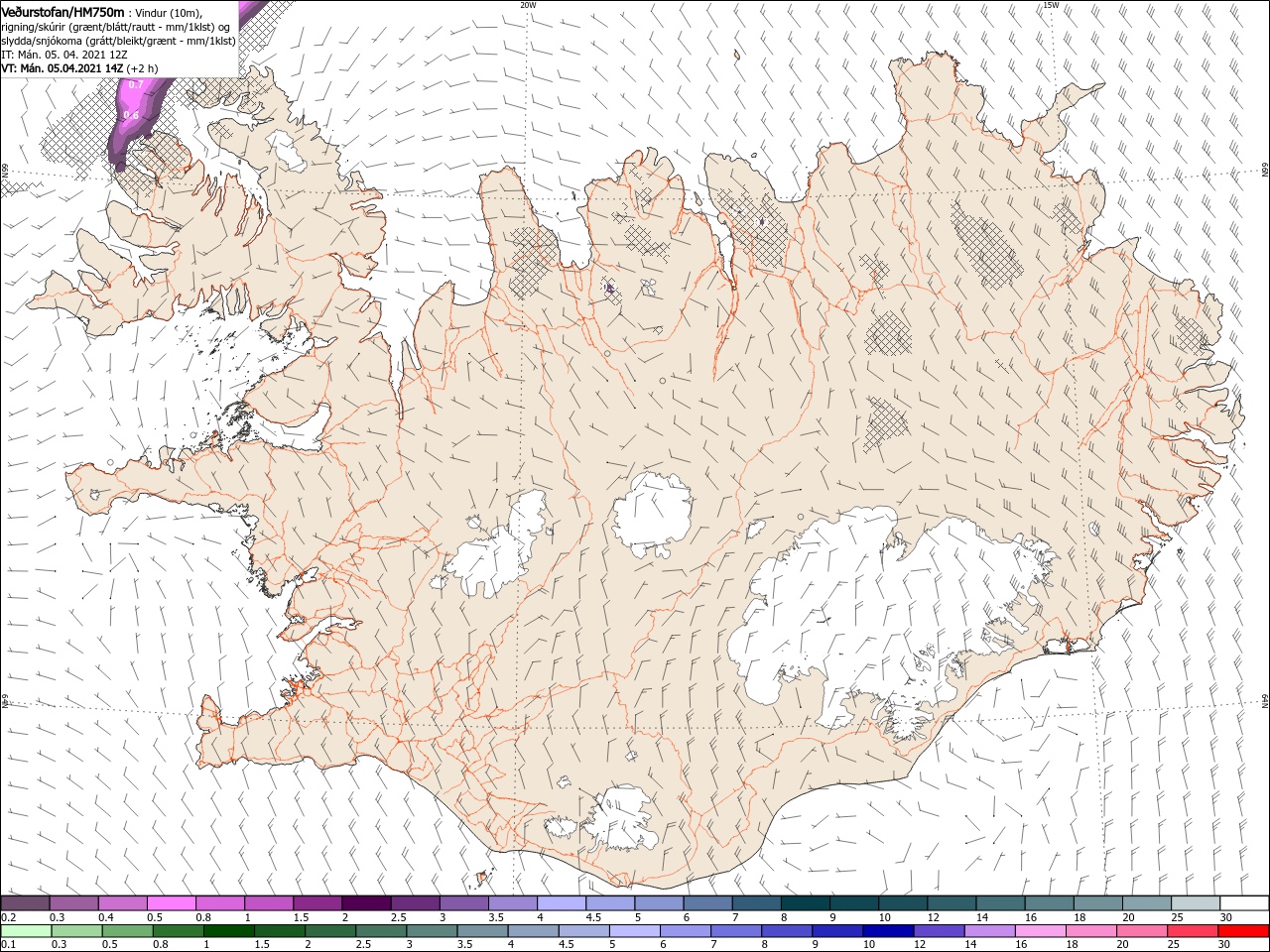This screenshot has height=952, width=1270.
Task: Click the bright pink swatch labeled 0.5
Action: point(171,903)
